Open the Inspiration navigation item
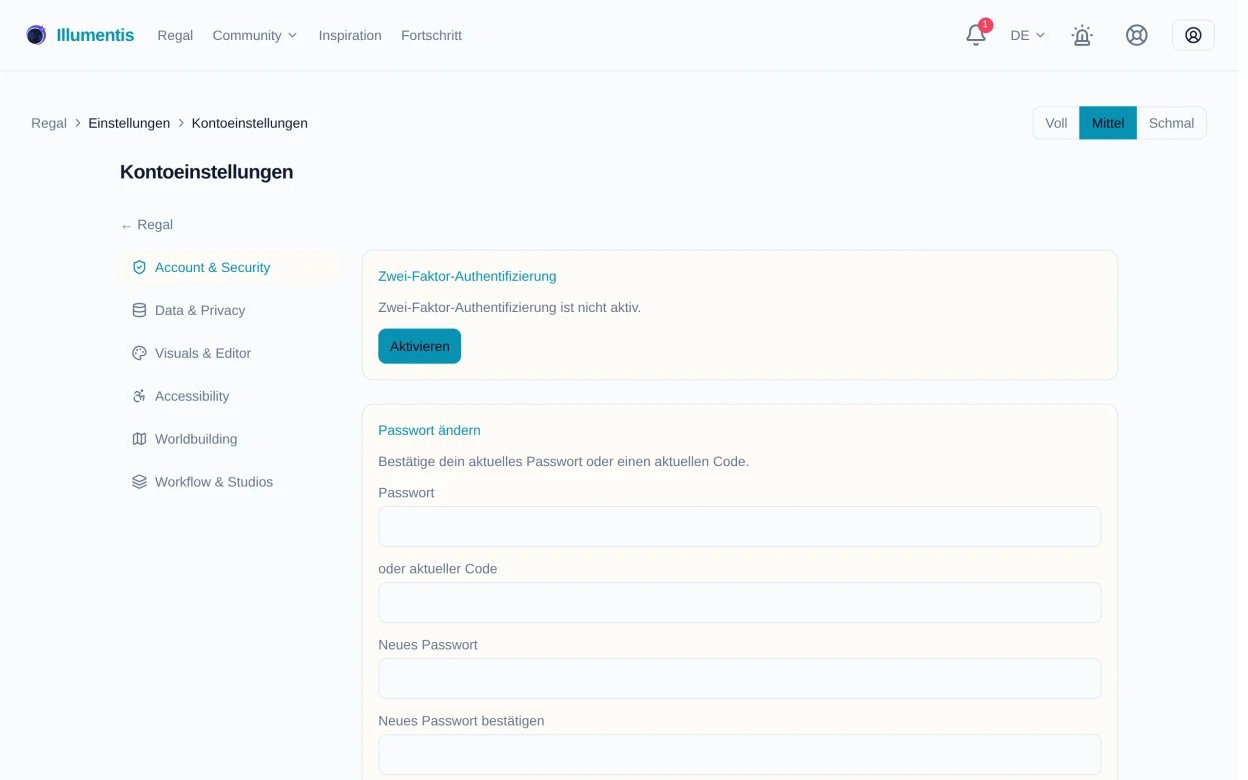The height and width of the screenshot is (780, 1248). 350,35
